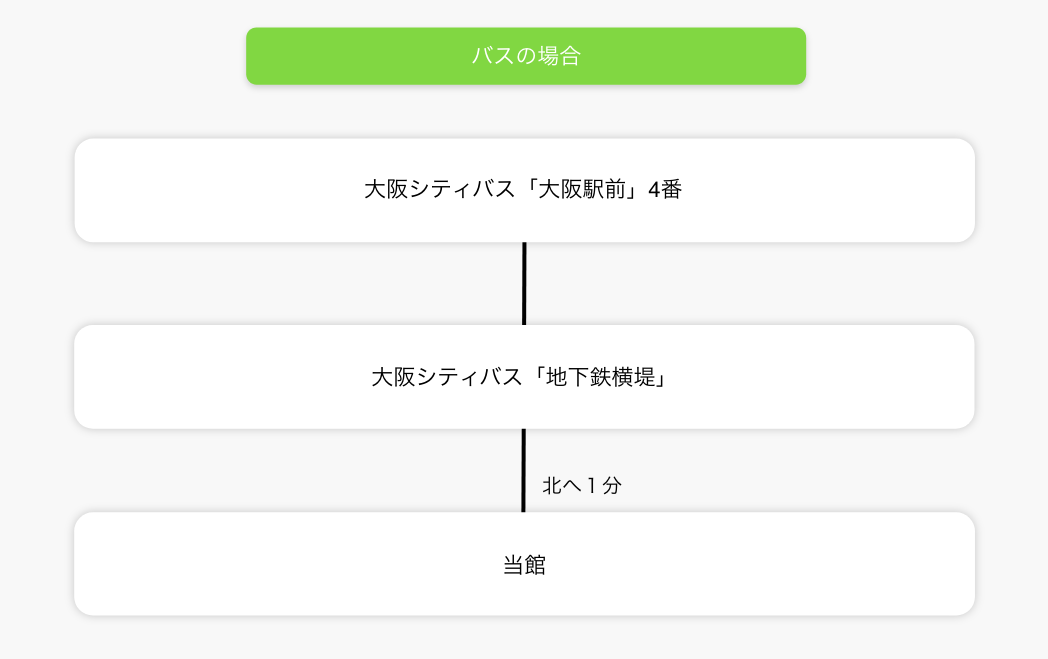Click the バスの場合 heading text
Image resolution: width=1048 pixels, height=659 pixels.
coord(525,56)
